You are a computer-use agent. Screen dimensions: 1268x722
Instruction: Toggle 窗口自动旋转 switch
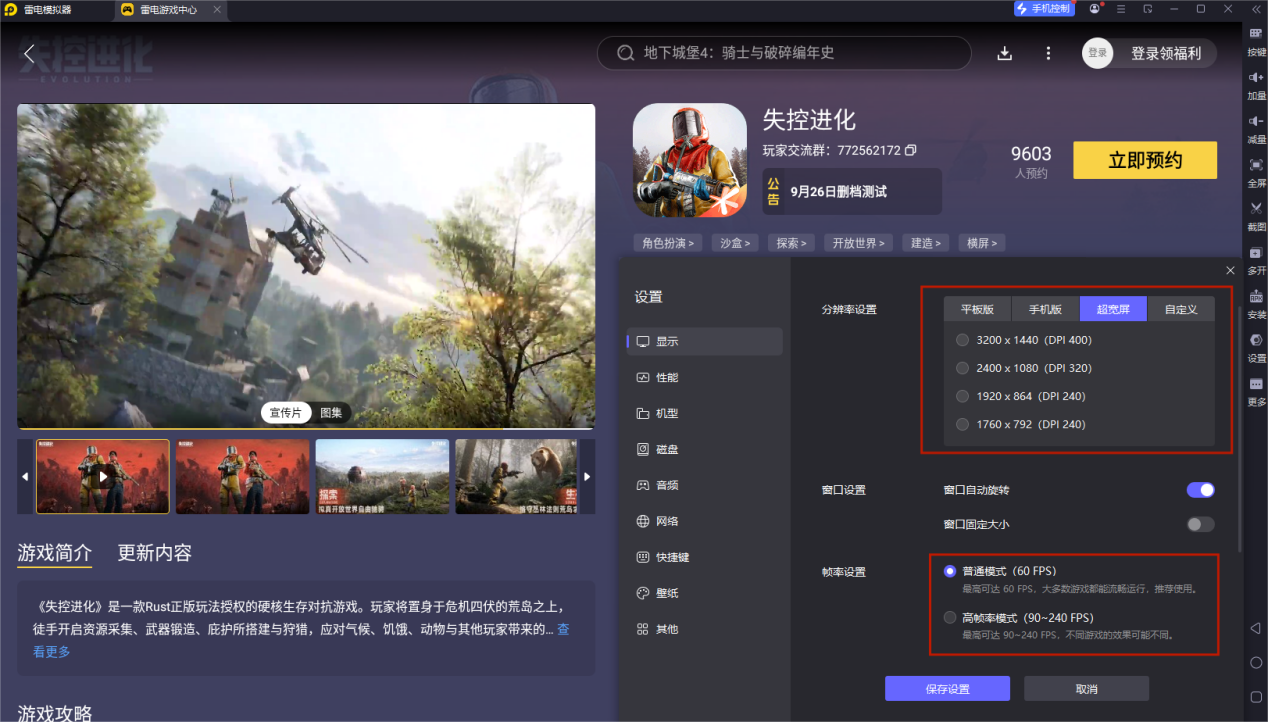pyautogui.click(x=1200, y=490)
